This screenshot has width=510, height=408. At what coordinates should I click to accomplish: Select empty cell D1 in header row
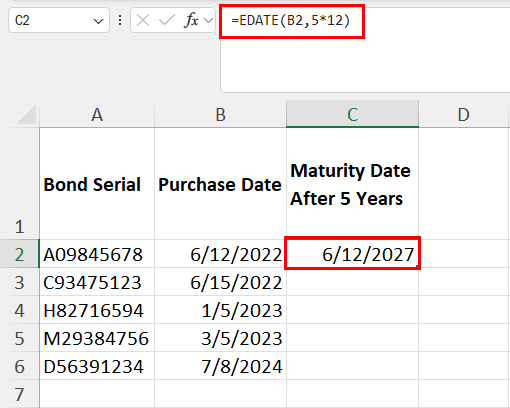click(x=464, y=184)
